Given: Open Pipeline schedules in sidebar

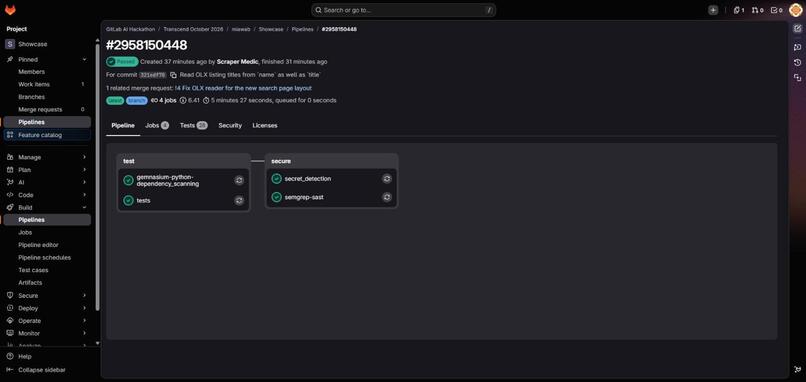Looking at the screenshot, I should click(x=47, y=258).
